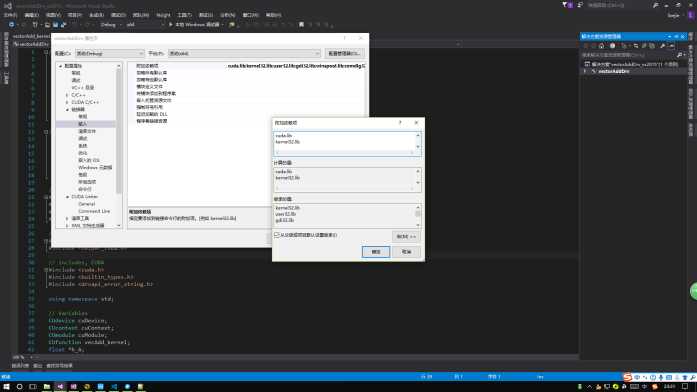Switch to the 错误列表 tab at bottom

[x=20, y=365]
